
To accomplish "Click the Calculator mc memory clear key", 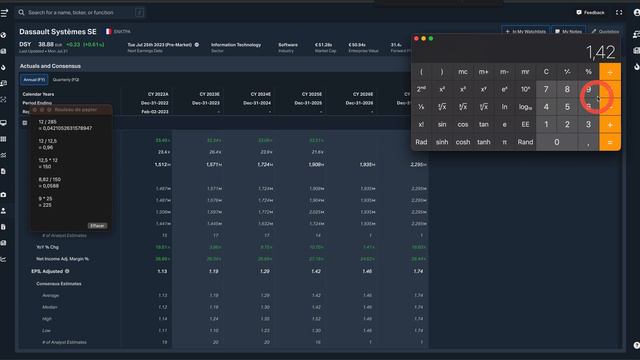I will pyautogui.click(x=463, y=72).
